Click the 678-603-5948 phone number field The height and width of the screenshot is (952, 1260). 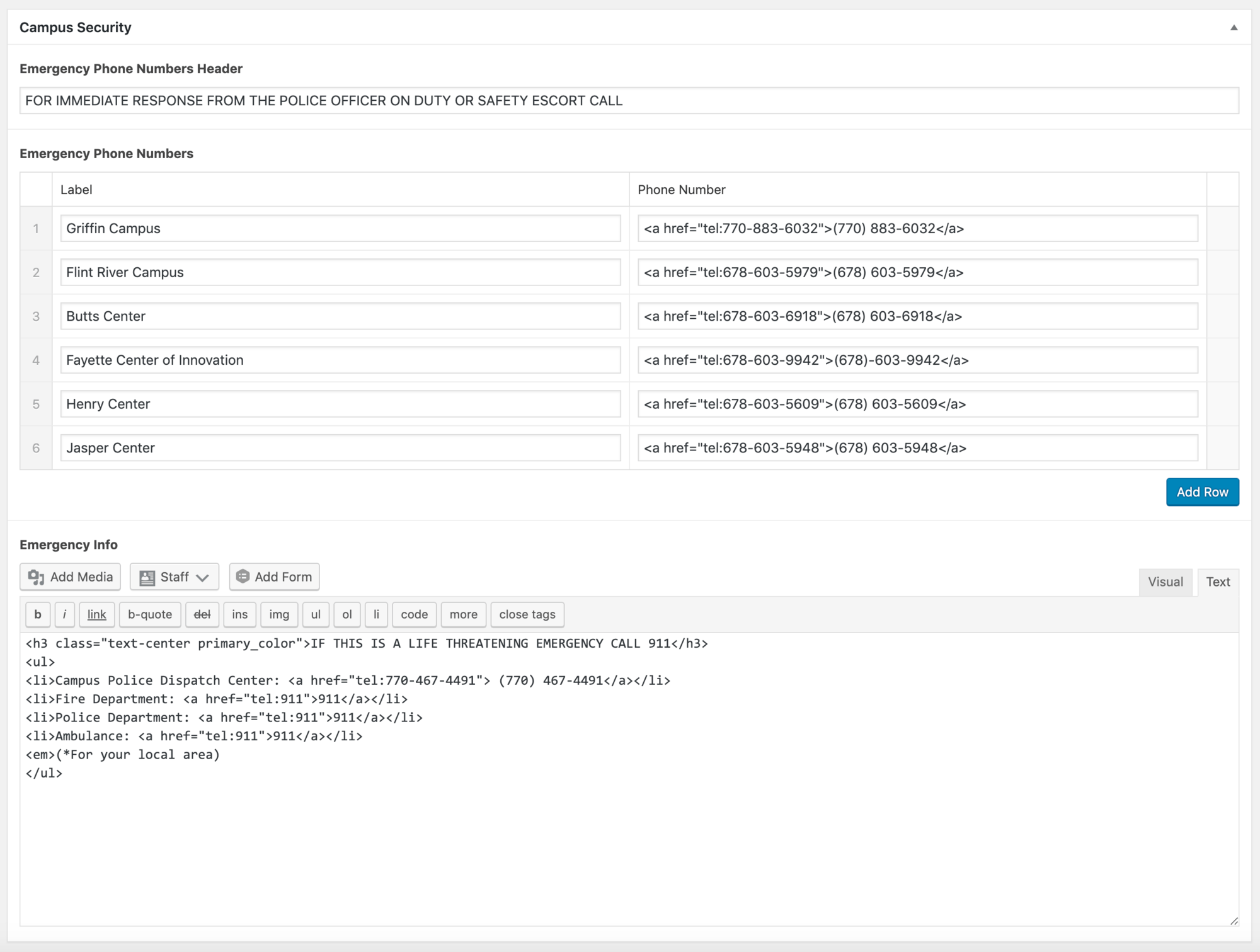click(x=918, y=448)
